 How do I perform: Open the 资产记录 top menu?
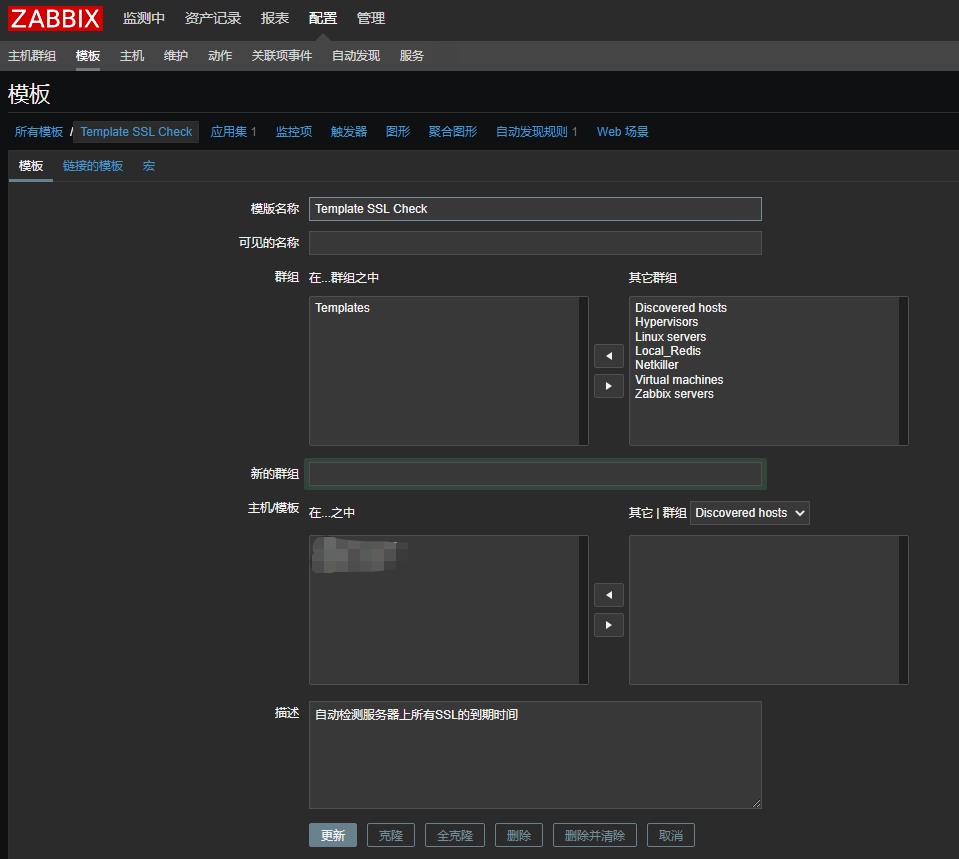pos(213,18)
